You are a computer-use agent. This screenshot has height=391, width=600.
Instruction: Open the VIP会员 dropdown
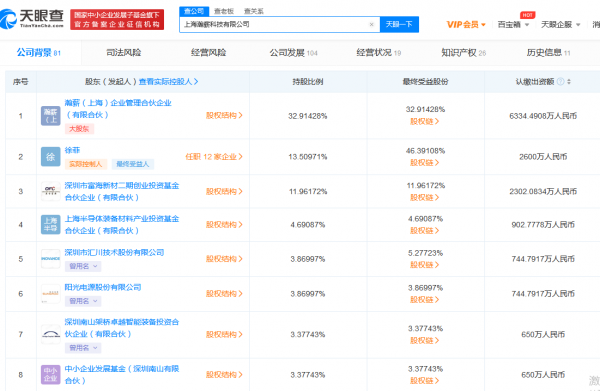coord(466,24)
